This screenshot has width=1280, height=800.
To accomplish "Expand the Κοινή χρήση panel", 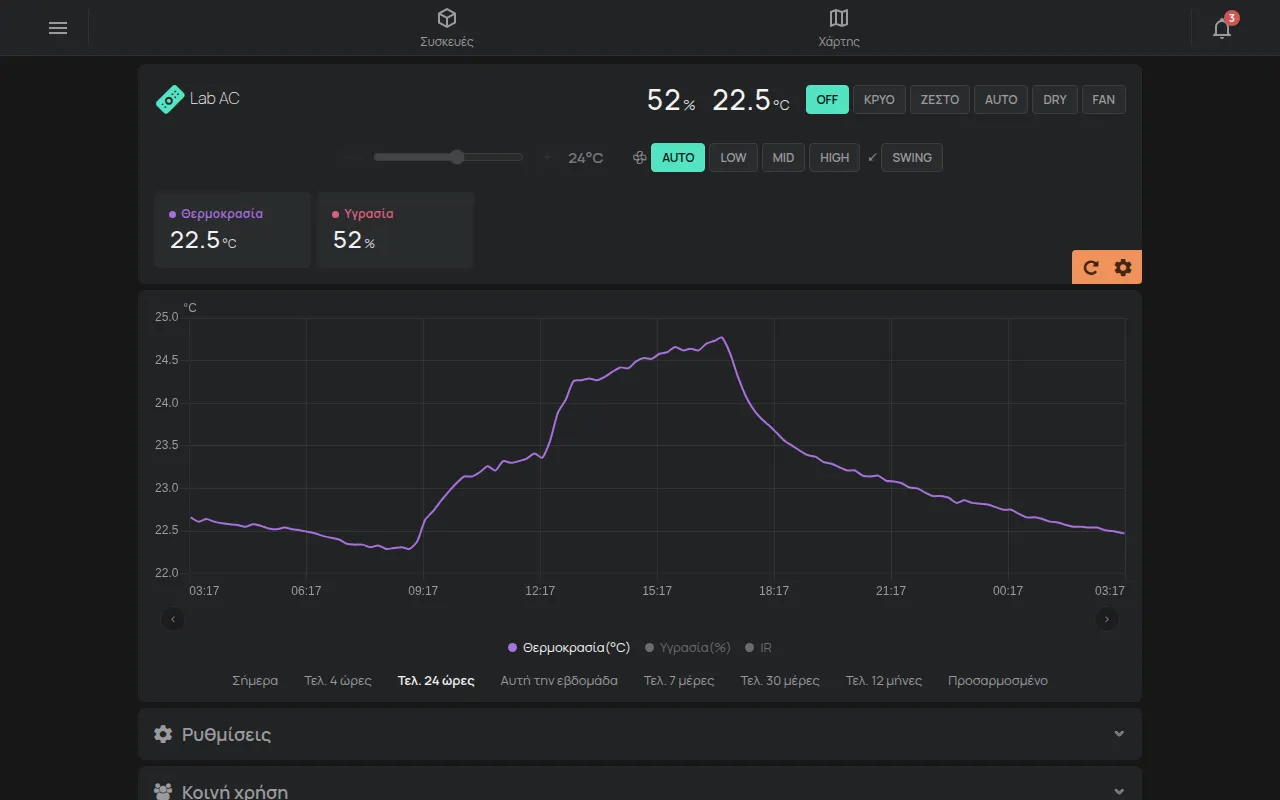I will (x=640, y=785).
